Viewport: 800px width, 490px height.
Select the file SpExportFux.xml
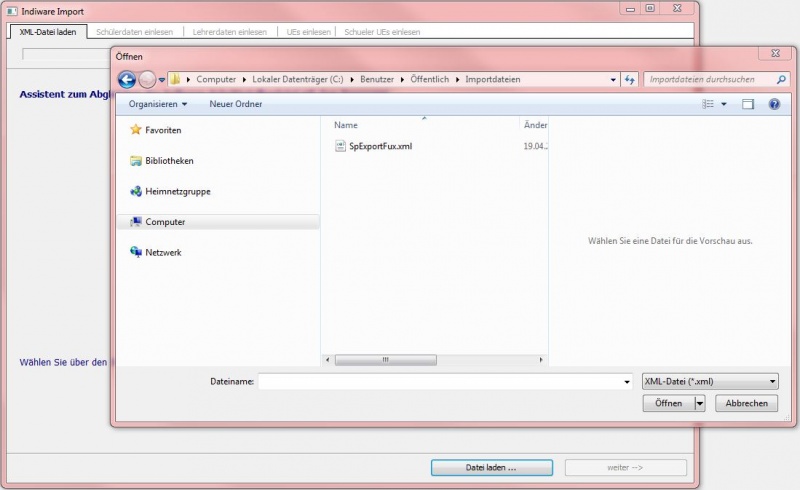pyautogui.click(x=380, y=146)
